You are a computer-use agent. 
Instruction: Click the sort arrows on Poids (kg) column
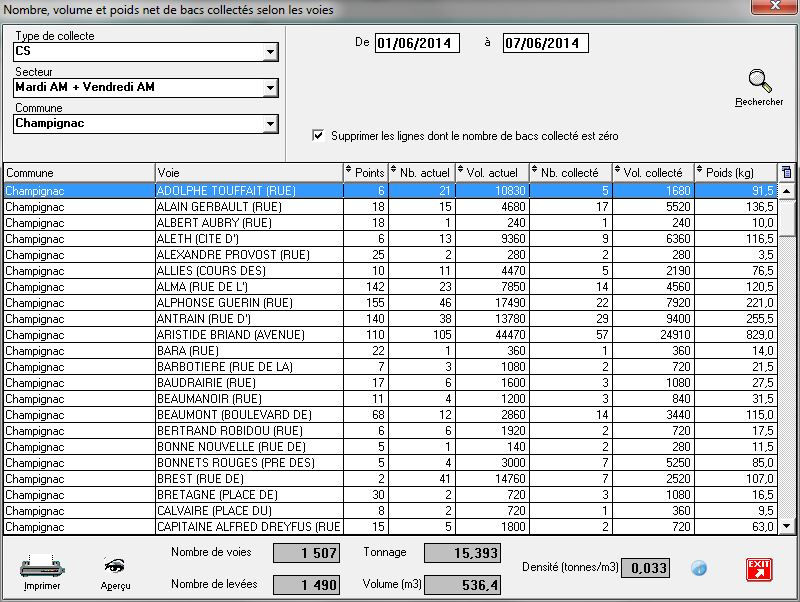(x=700, y=172)
